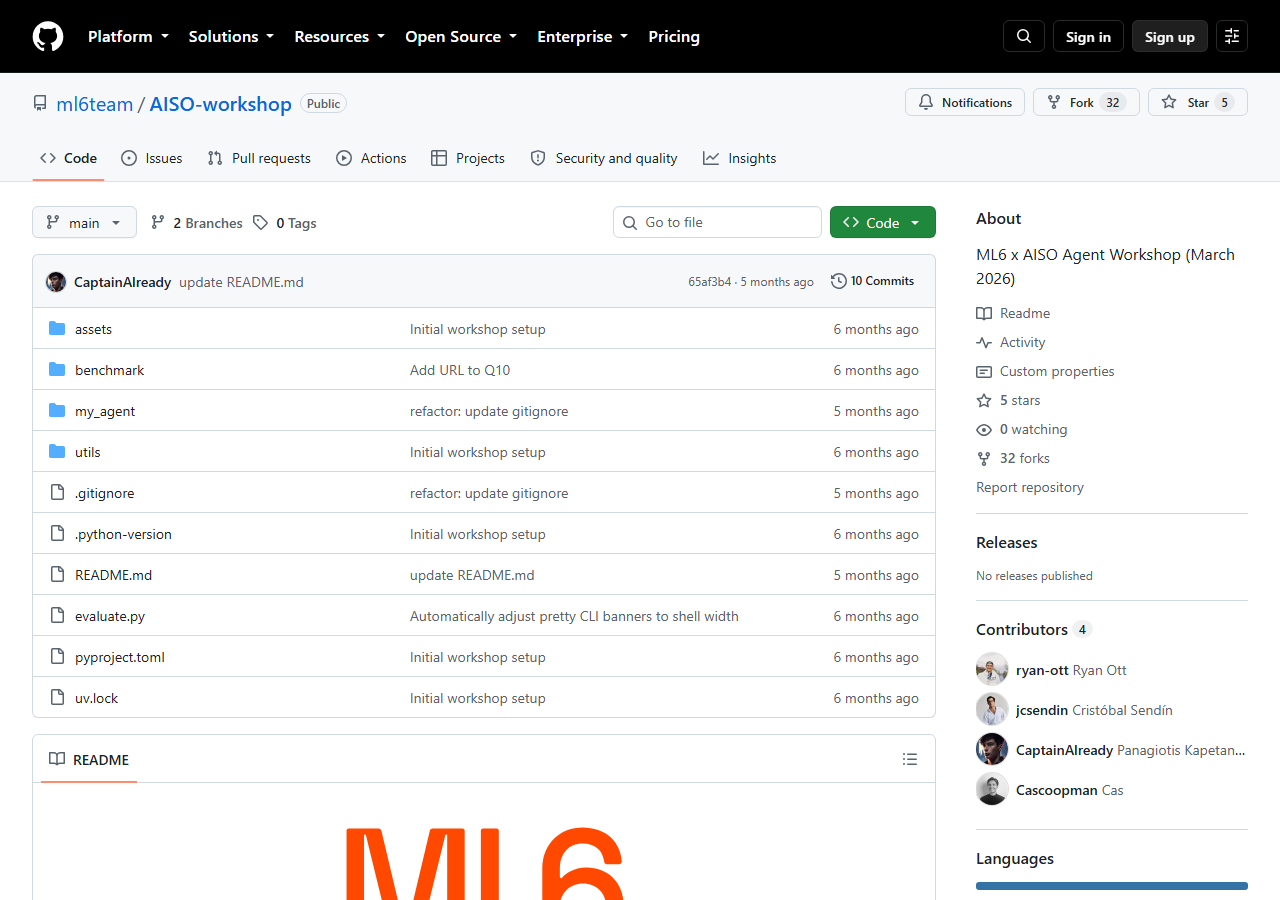1280x900 pixels.
Task: Expand the Open Source menu
Action: tap(461, 36)
